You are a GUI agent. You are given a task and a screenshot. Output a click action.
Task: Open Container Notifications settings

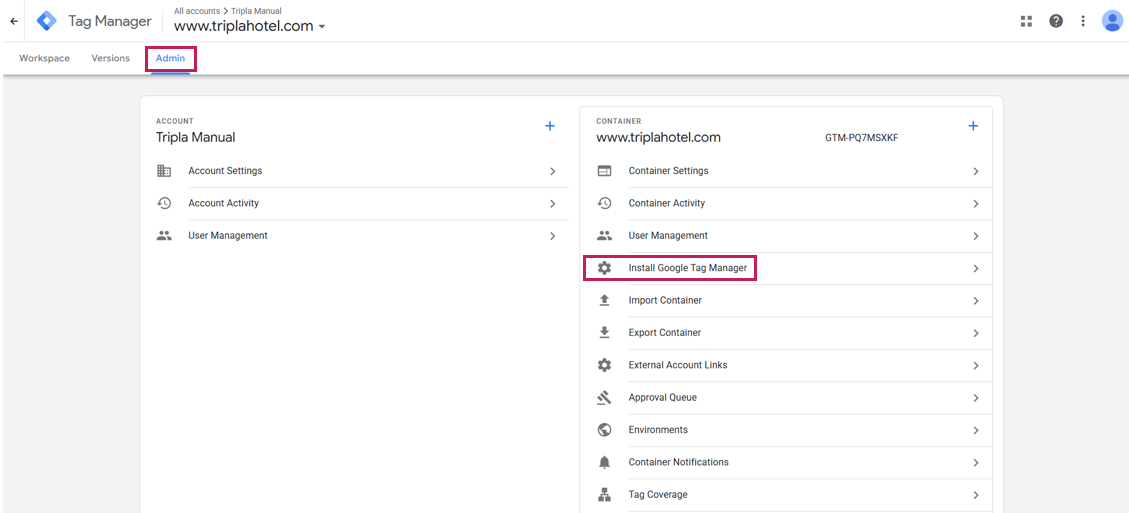(678, 462)
